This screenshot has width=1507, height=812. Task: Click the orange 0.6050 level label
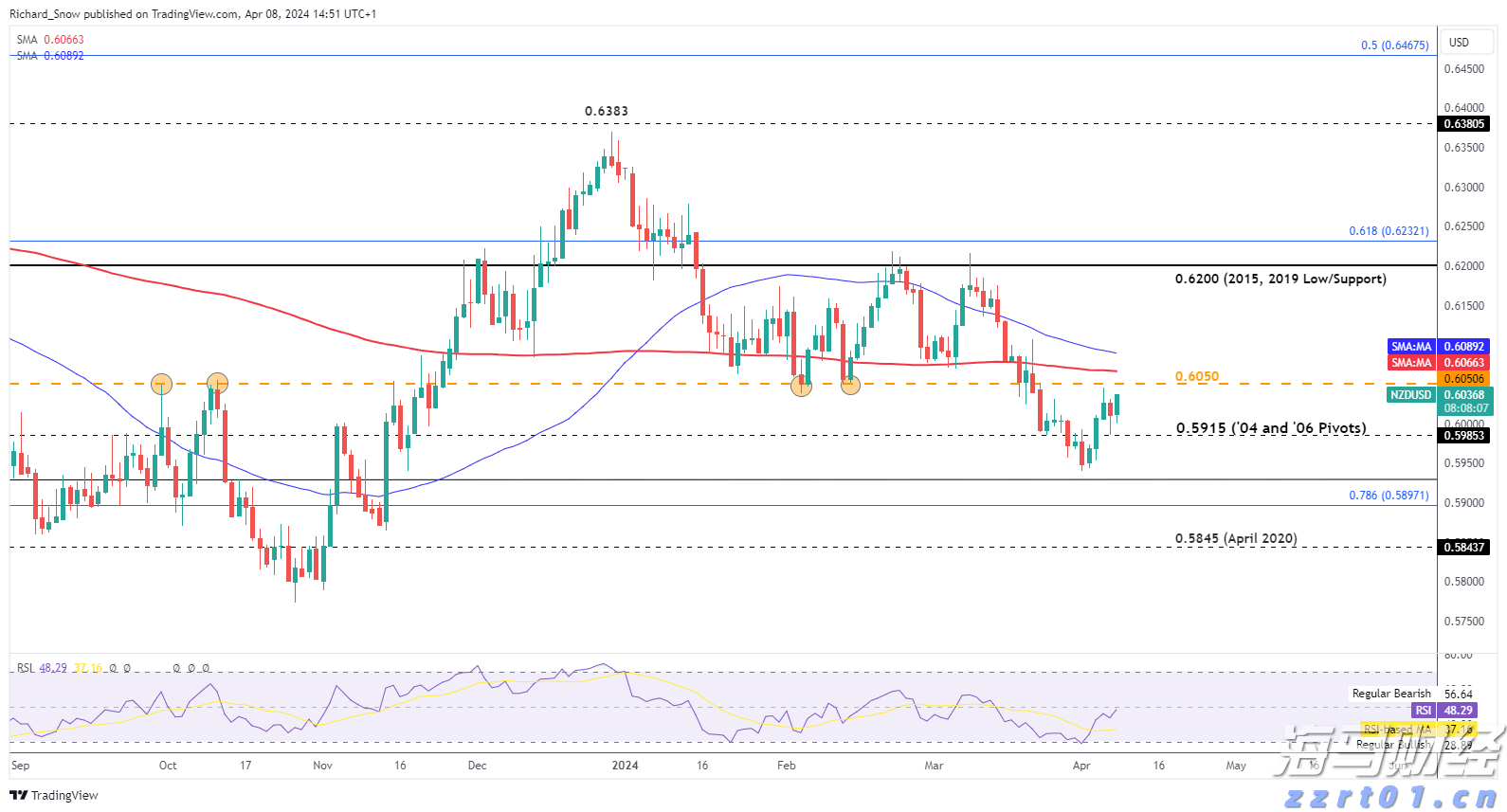coord(1197,376)
